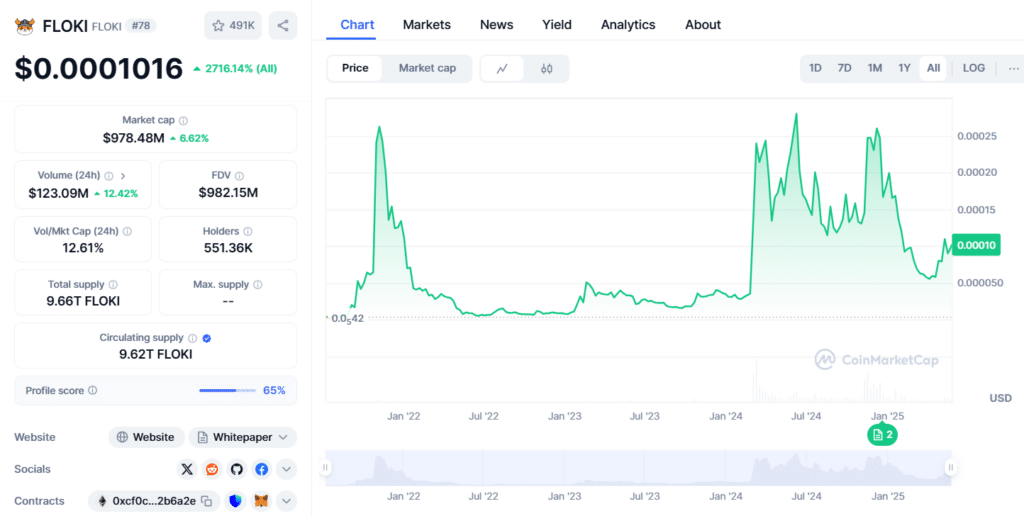1024x516 pixels.
Task: Click the $982.15M FDV value
Action: point(228,193)
